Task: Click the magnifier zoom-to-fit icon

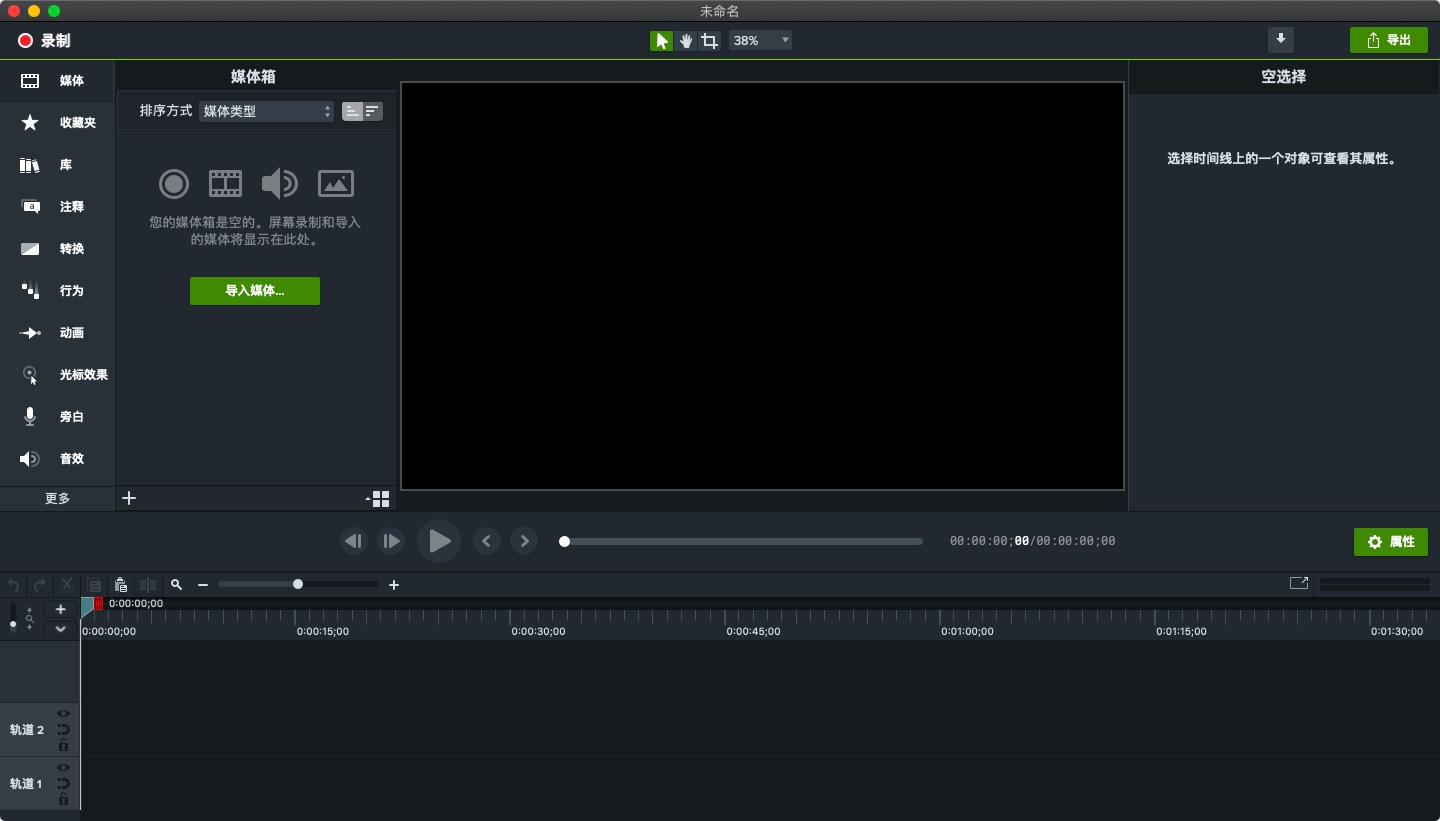Action: tap(176, 585)
